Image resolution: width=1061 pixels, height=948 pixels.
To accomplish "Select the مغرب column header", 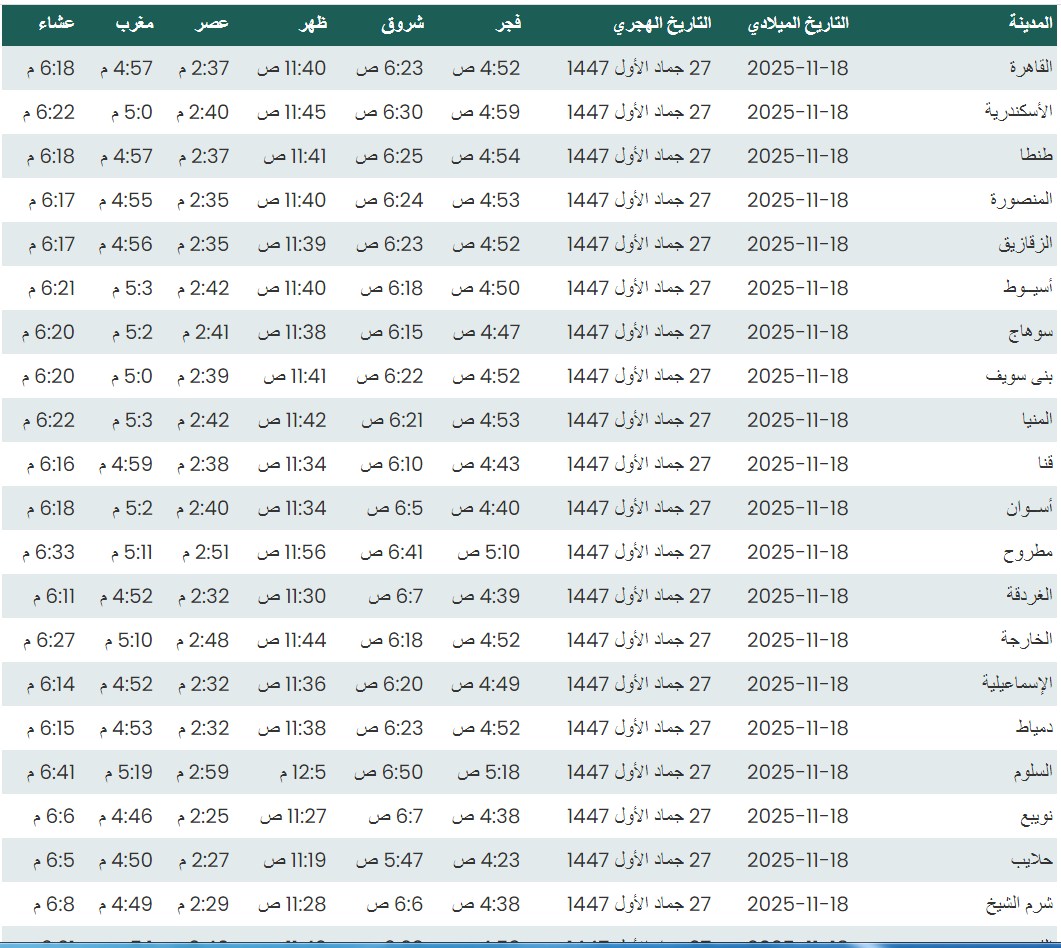I will (x=134, y=23).
